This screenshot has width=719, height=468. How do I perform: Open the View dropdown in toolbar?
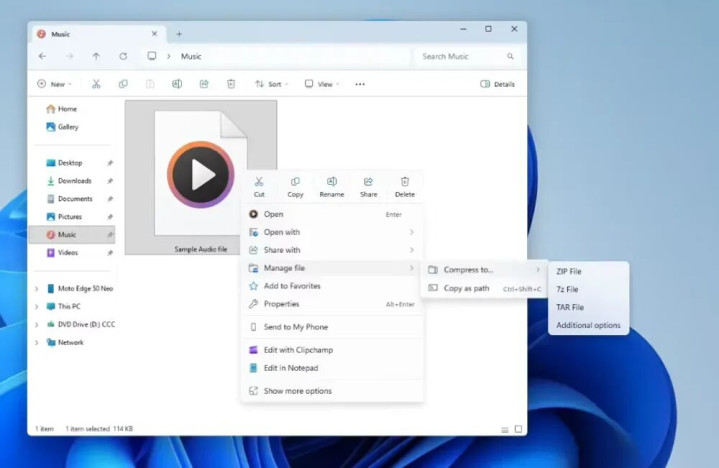[x=321, y=84]
